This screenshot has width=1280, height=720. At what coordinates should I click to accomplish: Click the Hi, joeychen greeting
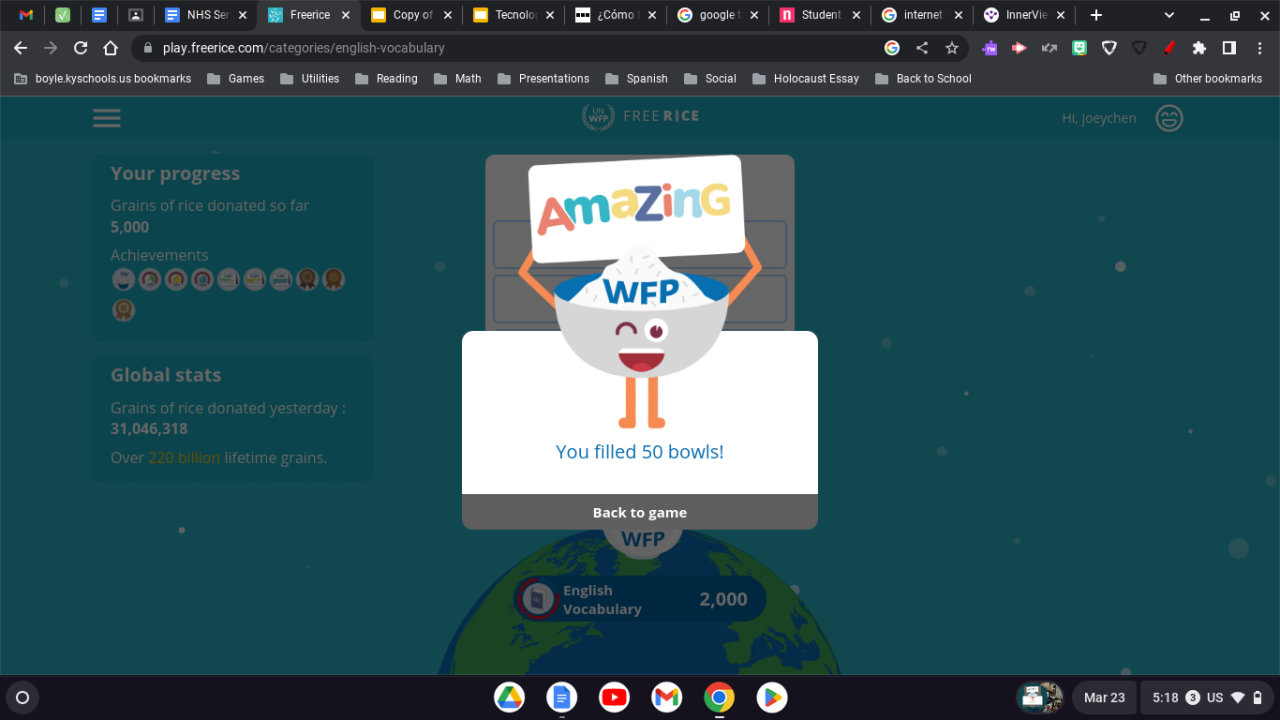pos(1099,118)
